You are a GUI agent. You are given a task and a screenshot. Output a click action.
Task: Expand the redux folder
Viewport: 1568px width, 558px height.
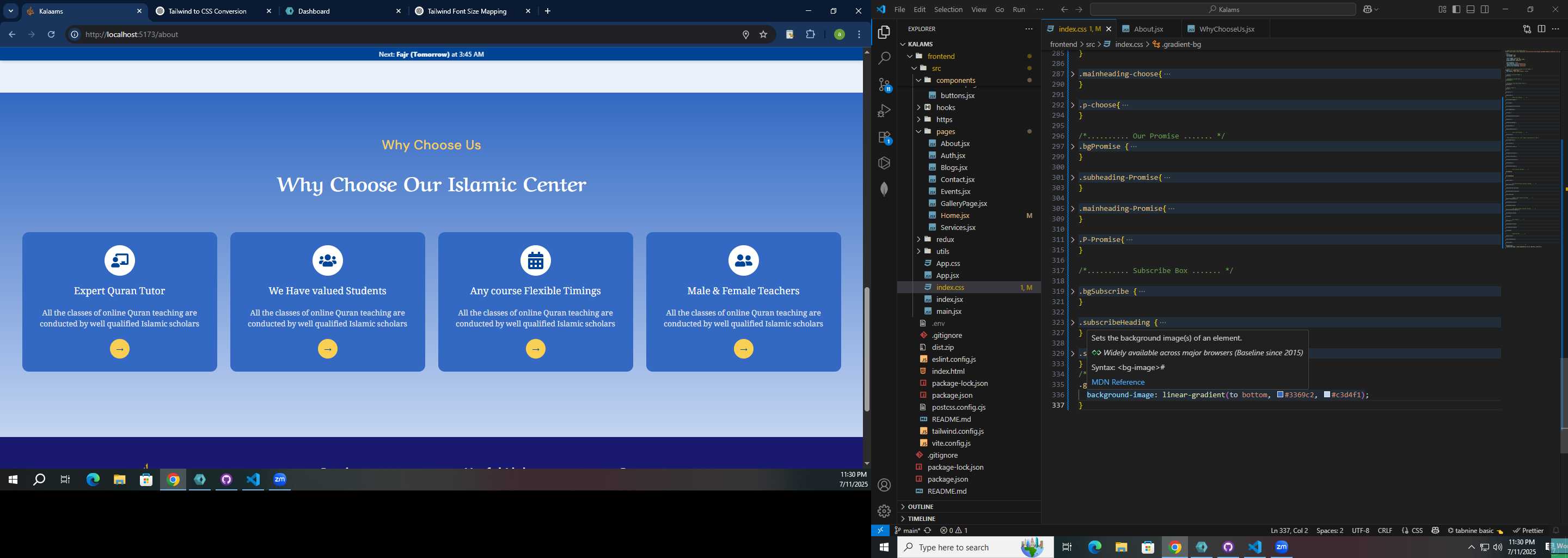click(x=918, y=239)
